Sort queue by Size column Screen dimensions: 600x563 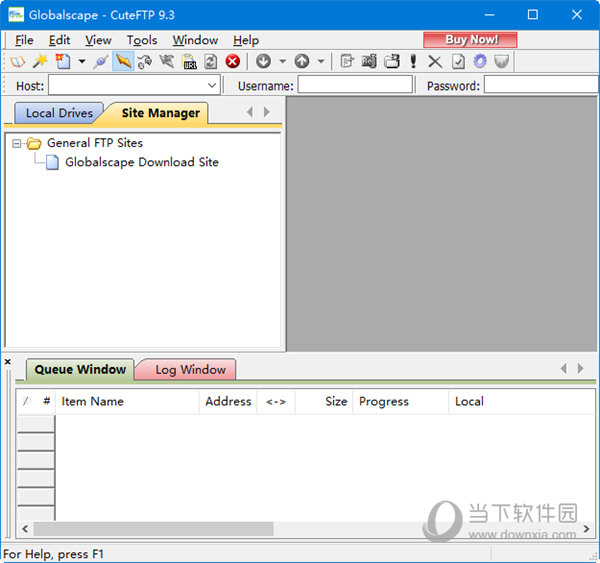[x=324, y=401]
